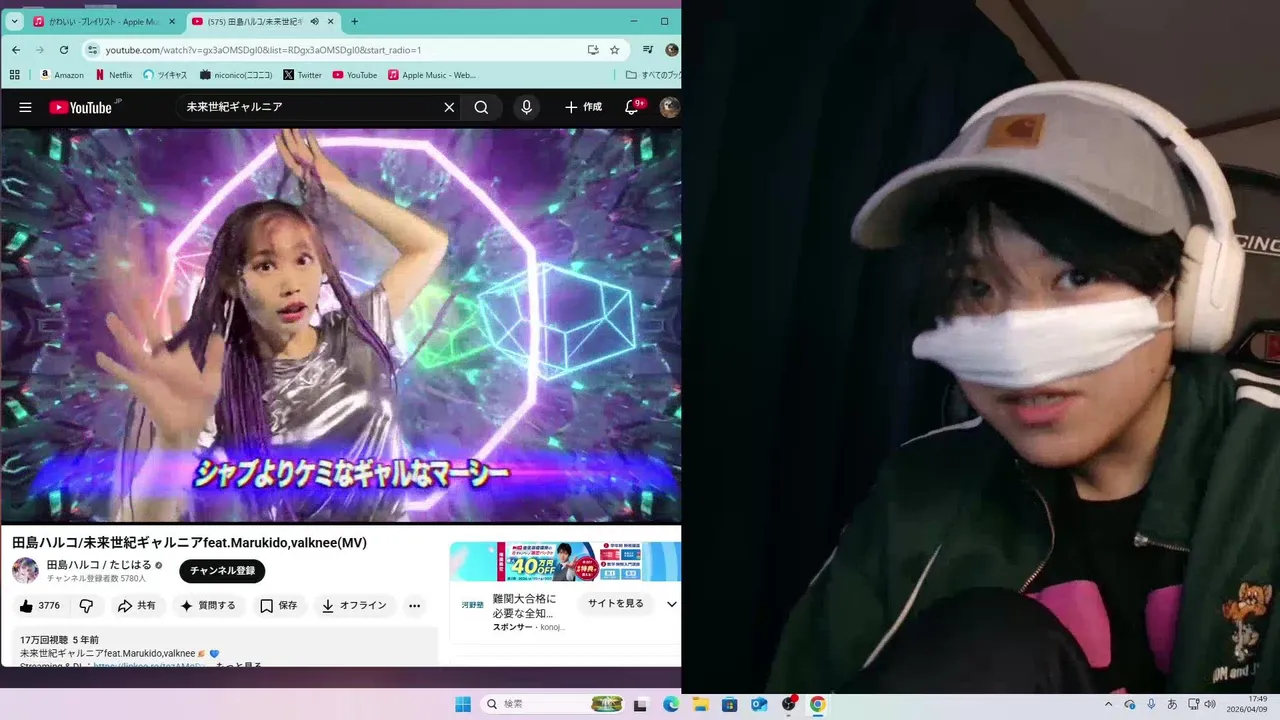The width and height of the screenshot is (1280, 720).
Task: Open the Netflix bookmark
Action: (x=114, y=75)
